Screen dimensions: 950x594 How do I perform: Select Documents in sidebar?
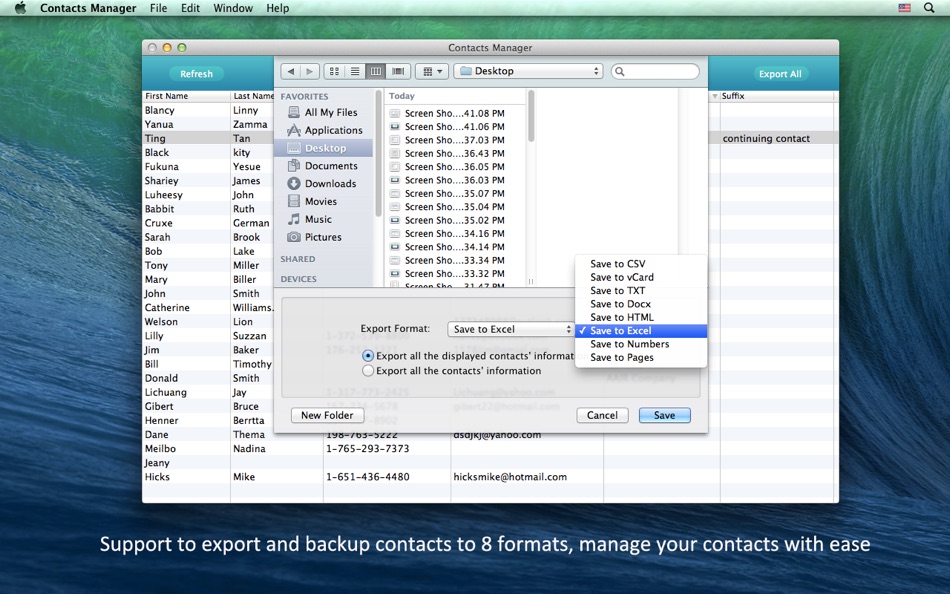tap(324, 165)
